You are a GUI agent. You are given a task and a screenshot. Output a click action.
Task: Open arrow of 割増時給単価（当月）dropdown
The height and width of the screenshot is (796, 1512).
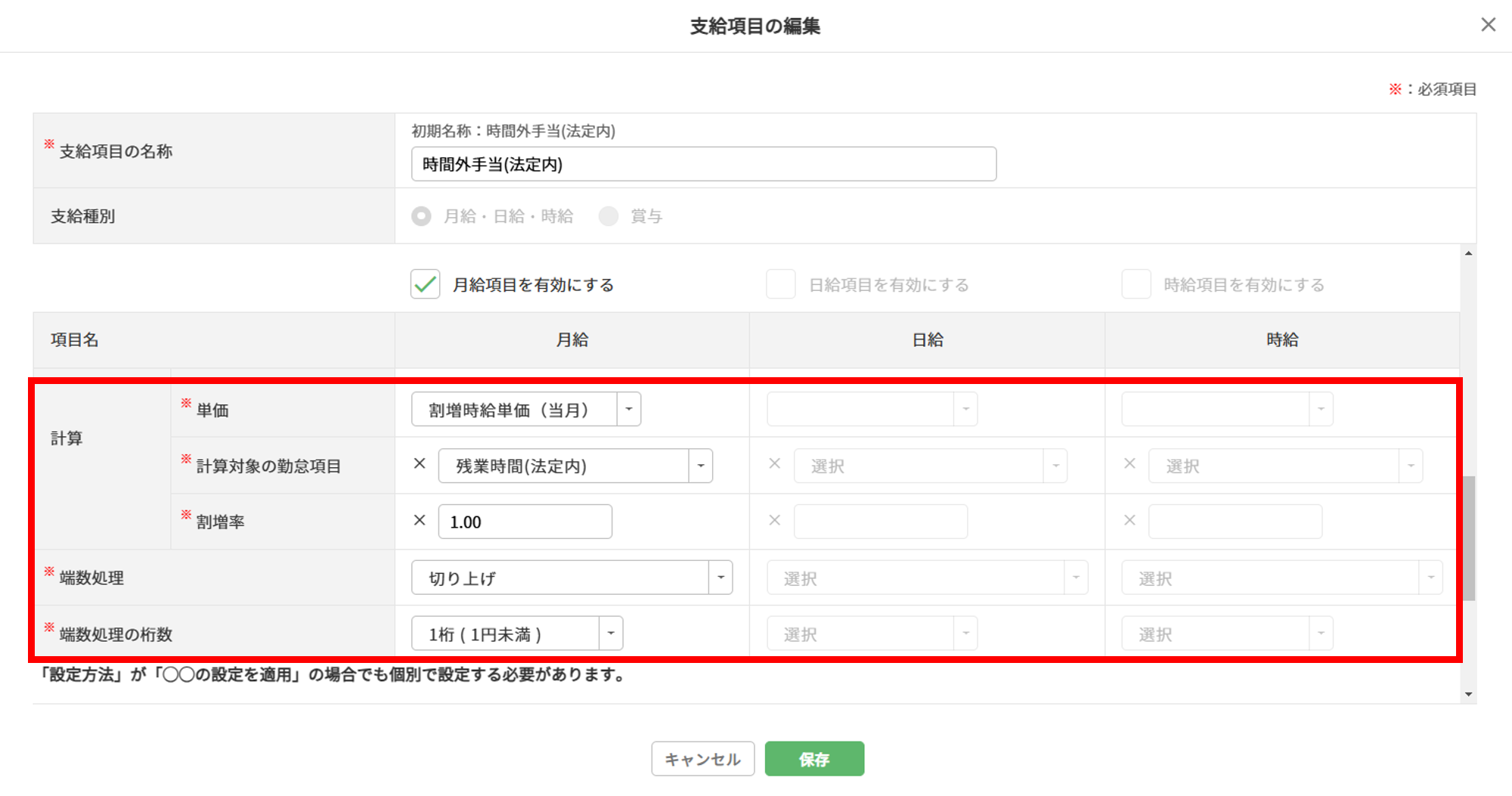[629, 409]
